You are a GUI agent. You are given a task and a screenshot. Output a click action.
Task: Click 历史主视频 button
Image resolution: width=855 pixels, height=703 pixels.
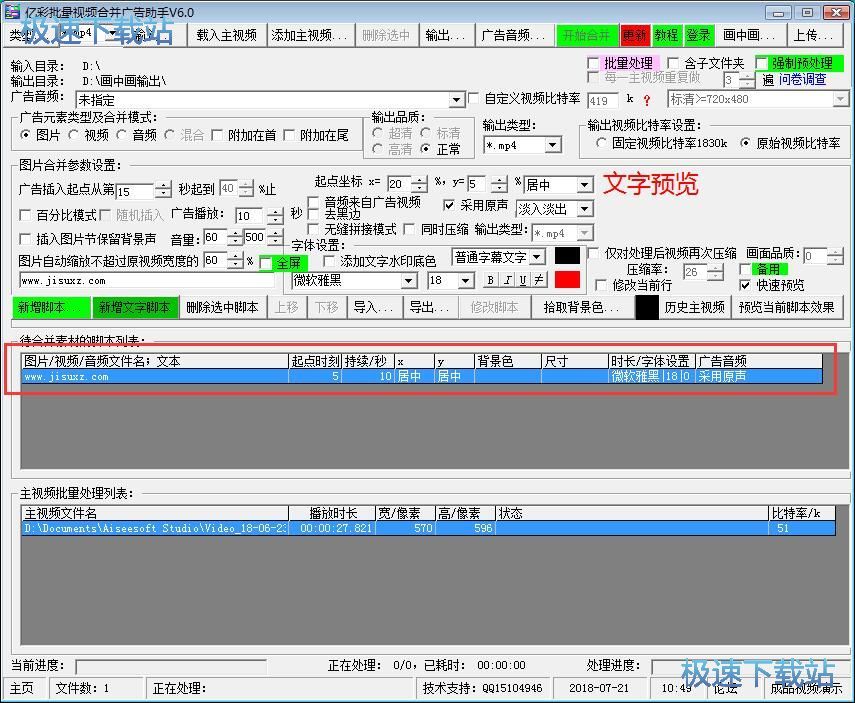694,307
